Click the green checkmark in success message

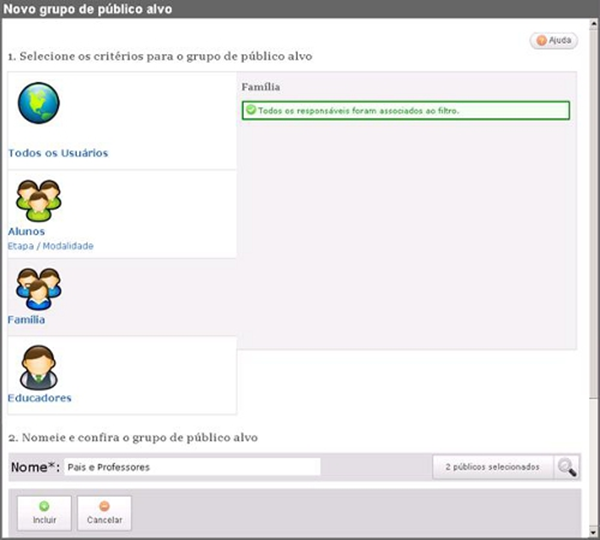tap(251, 110)
